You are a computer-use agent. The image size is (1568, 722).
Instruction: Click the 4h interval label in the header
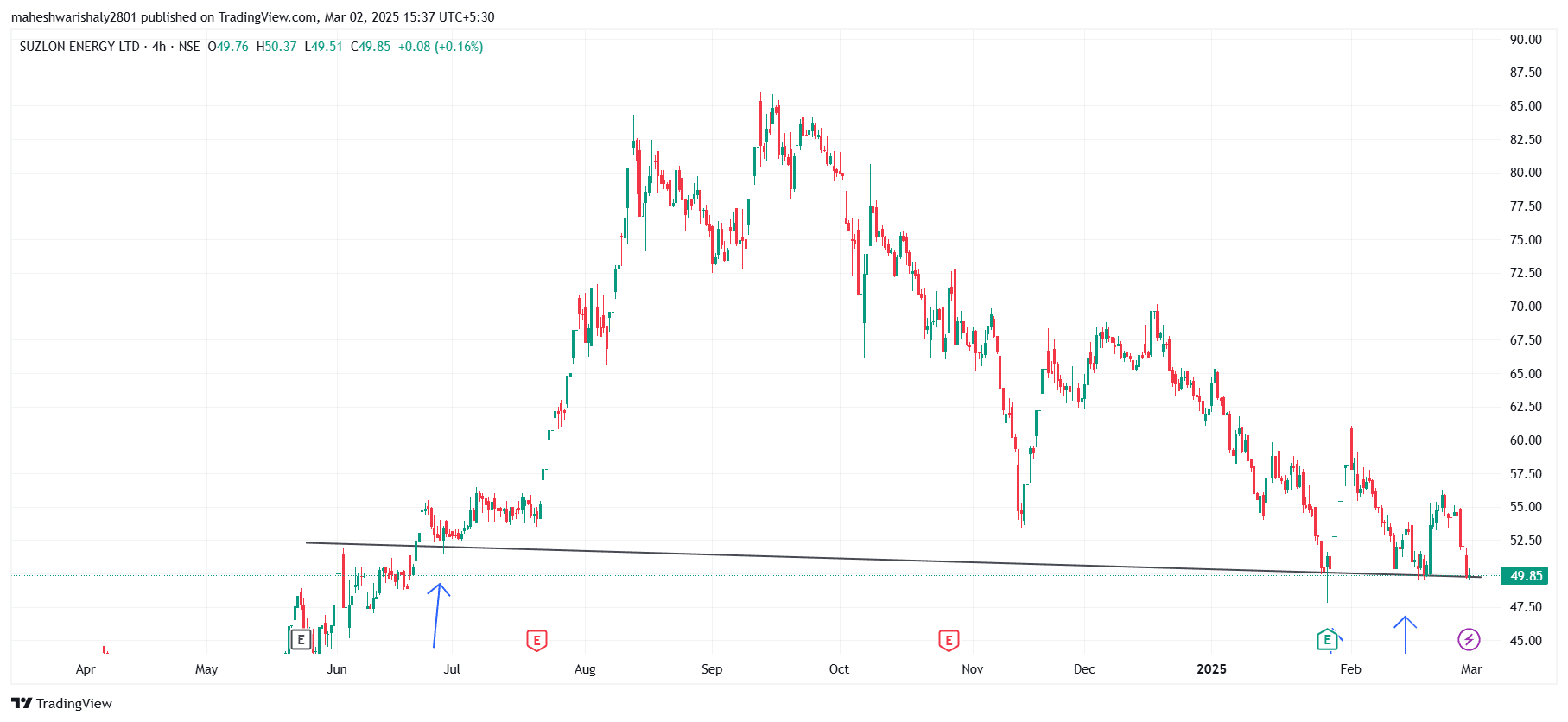[159, 47]
